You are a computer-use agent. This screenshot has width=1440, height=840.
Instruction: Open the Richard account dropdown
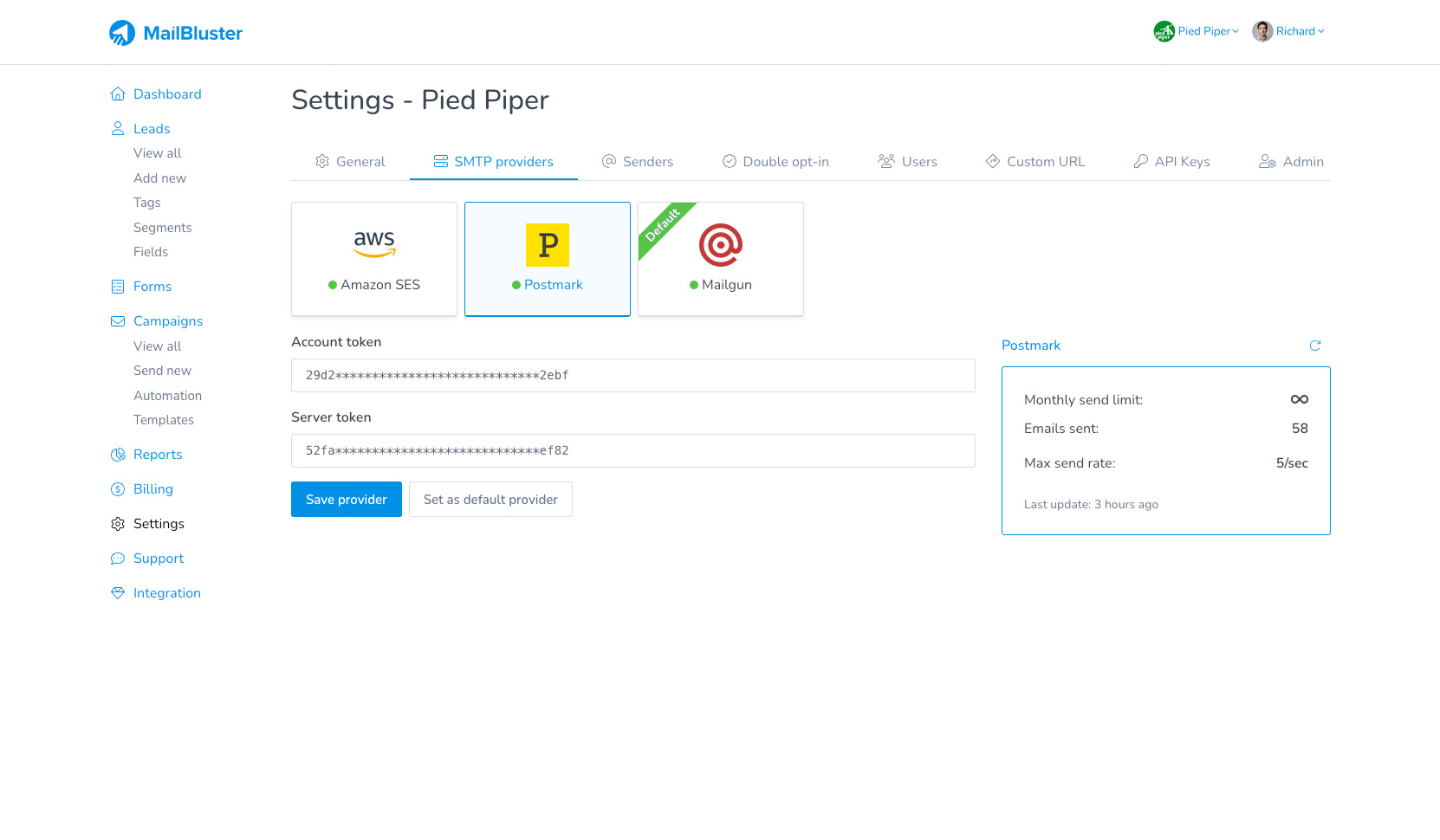click(x=1288, y=31)
